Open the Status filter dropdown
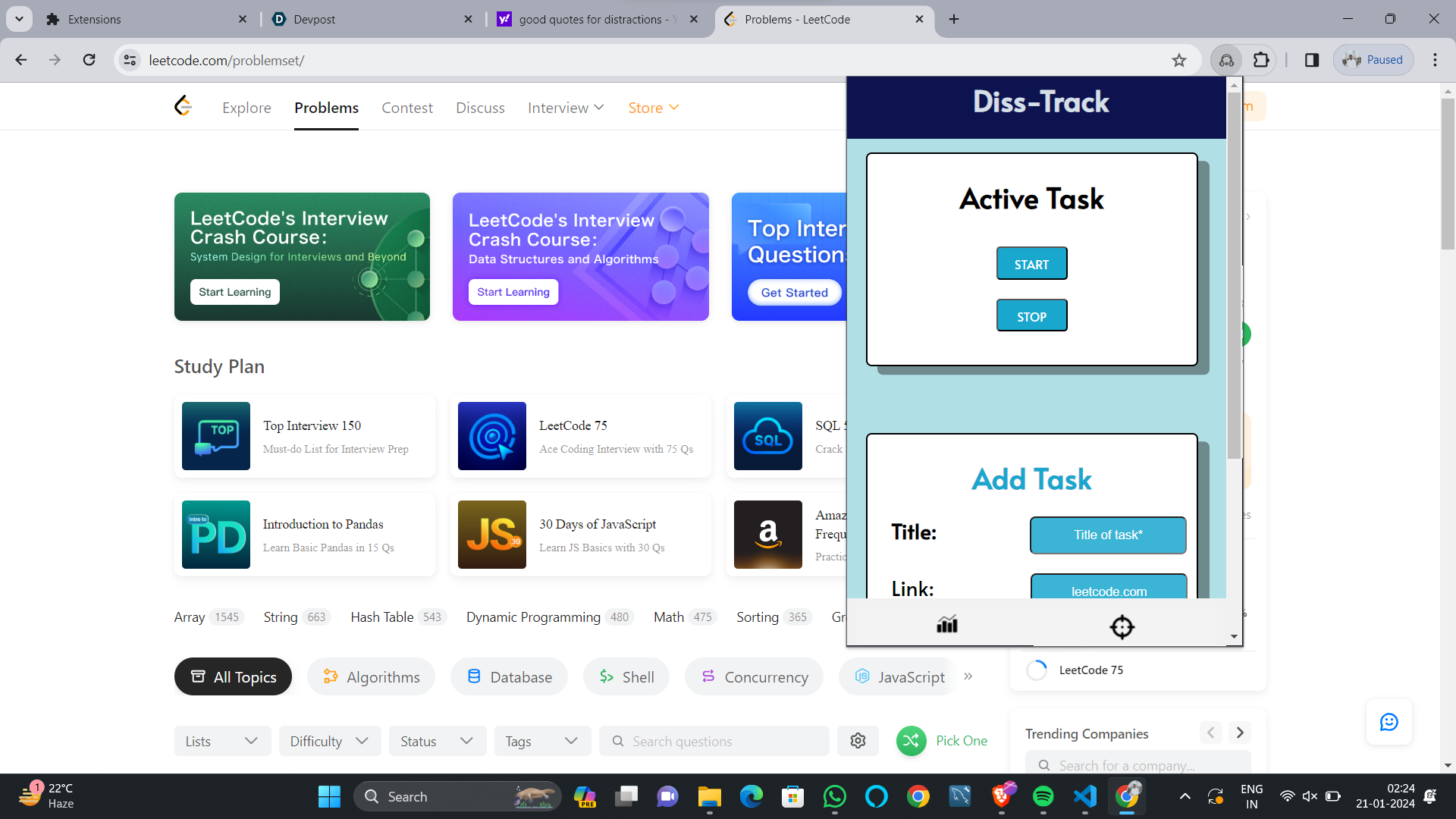The width and height of the screenshot is (1456, 819). pyautogui.click(x=437, y=741)
